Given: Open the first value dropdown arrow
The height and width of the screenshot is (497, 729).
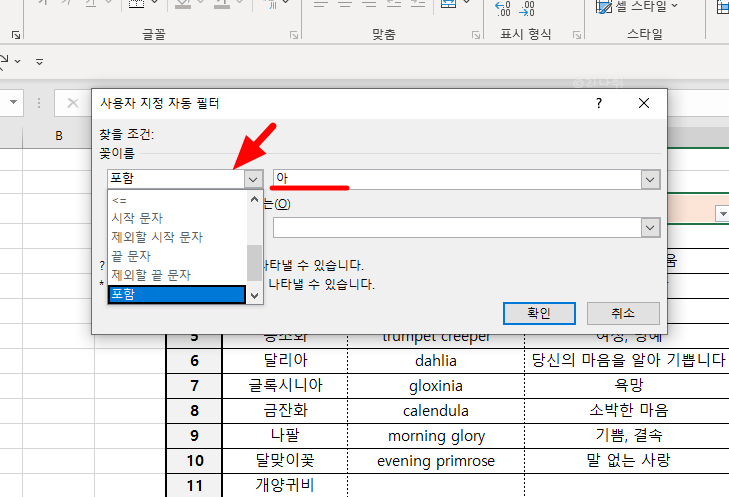Looking at the screenshot, I should (x=650, y=179).
